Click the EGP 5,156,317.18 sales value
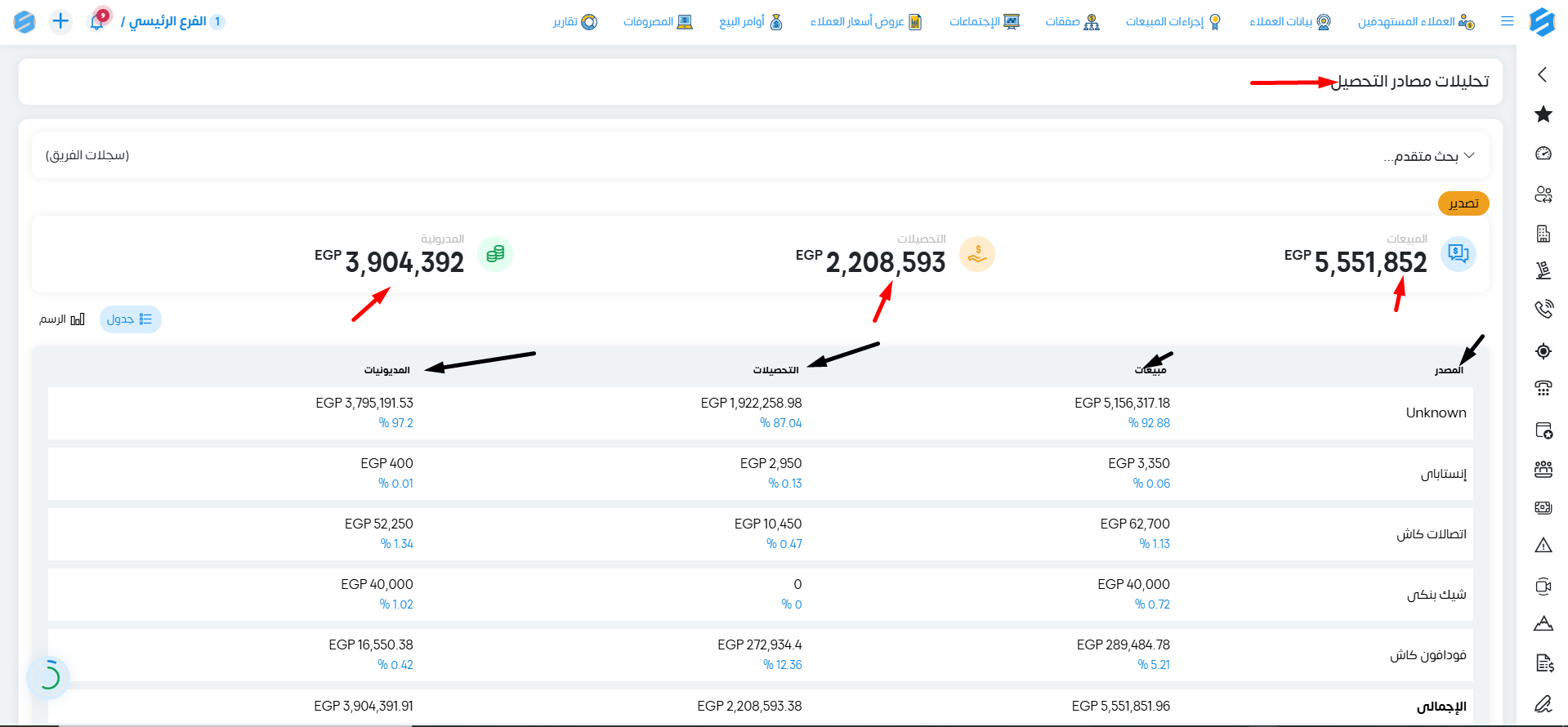1568x727 pixels. point(1122,404)
